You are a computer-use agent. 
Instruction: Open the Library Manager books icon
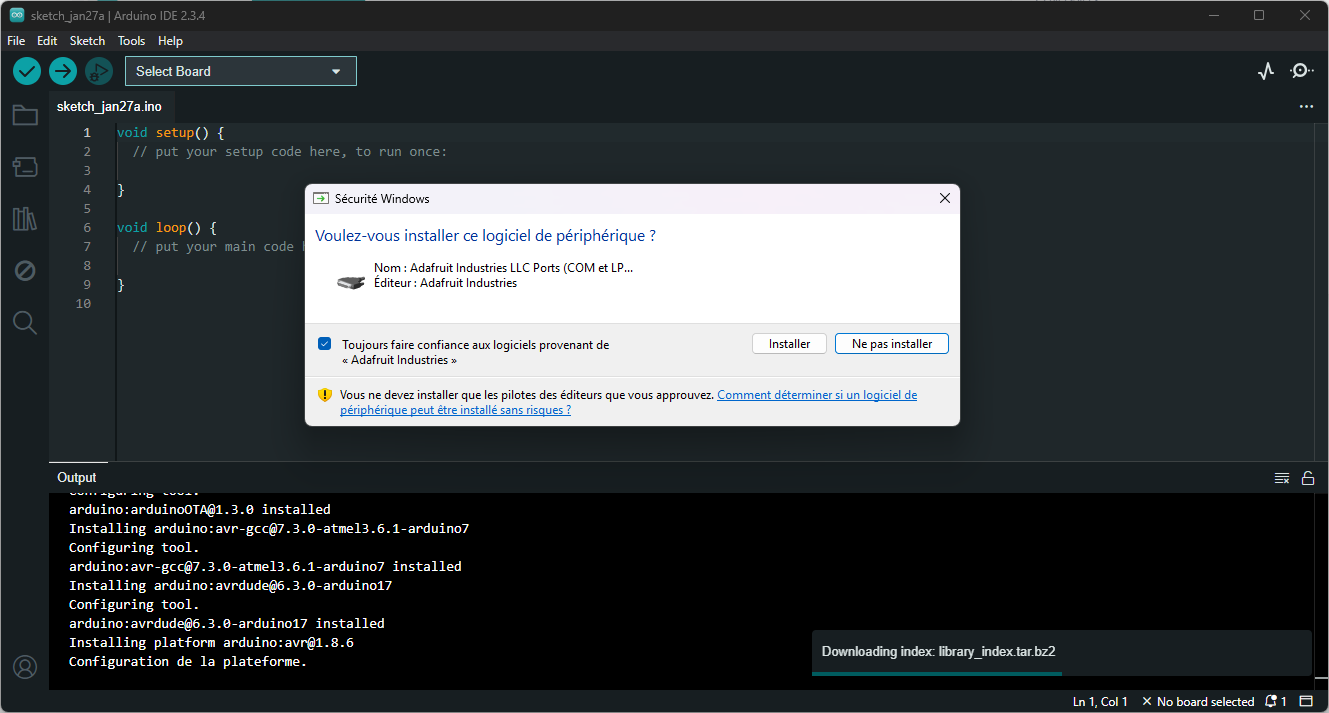[x=25, y=219]
